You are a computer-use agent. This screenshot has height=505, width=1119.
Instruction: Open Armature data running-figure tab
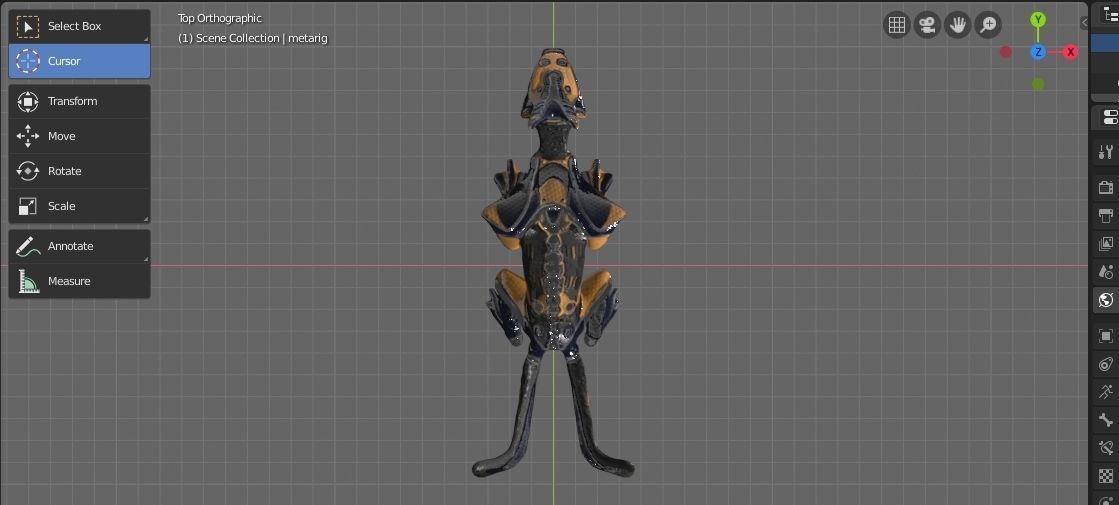[x=1106, y=392]
